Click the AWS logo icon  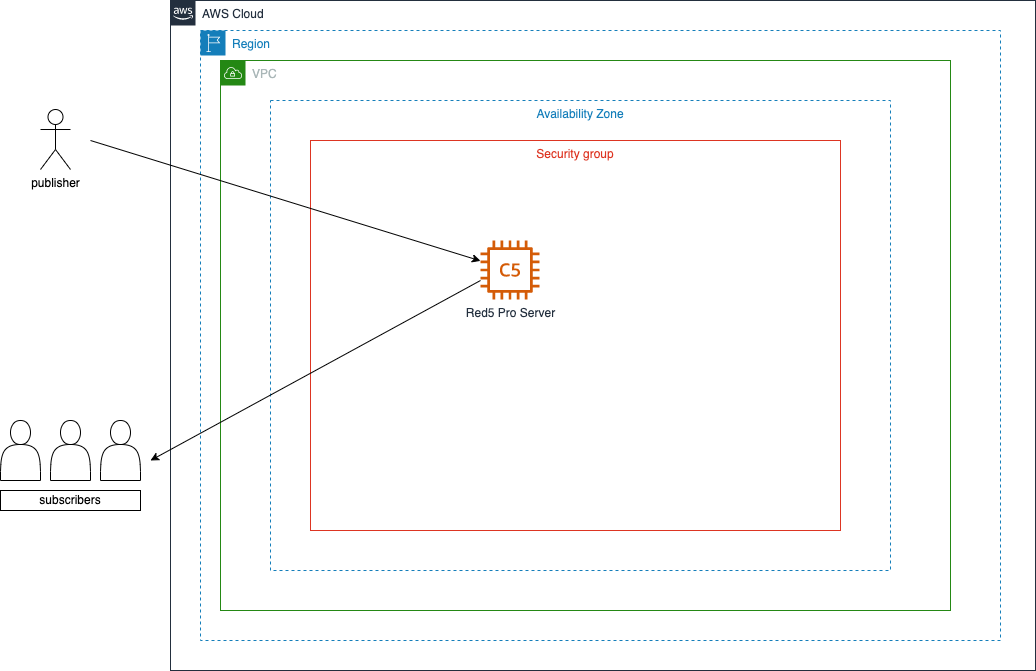click(x=183, y=13)
